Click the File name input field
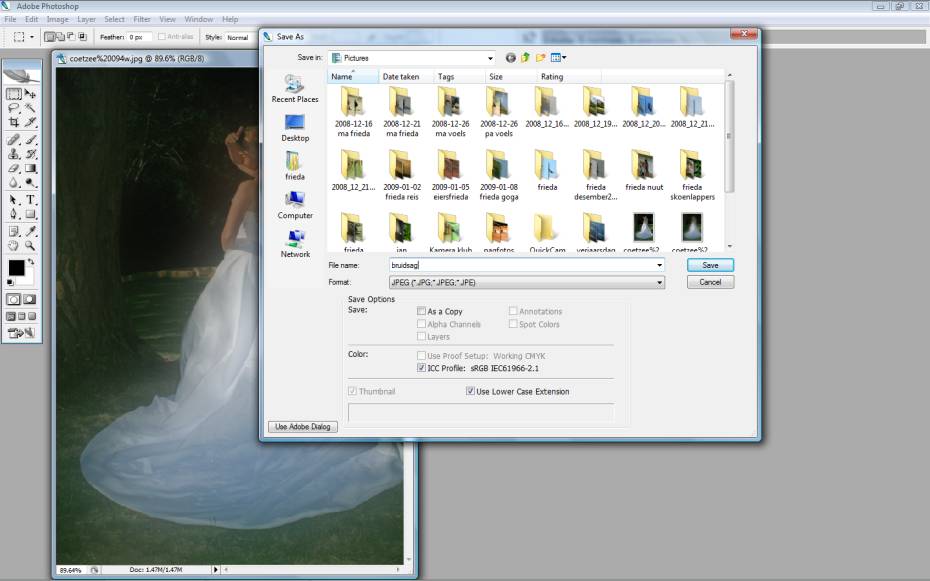The height and width of the screenshot is (581, 930). tap(527, 265)
